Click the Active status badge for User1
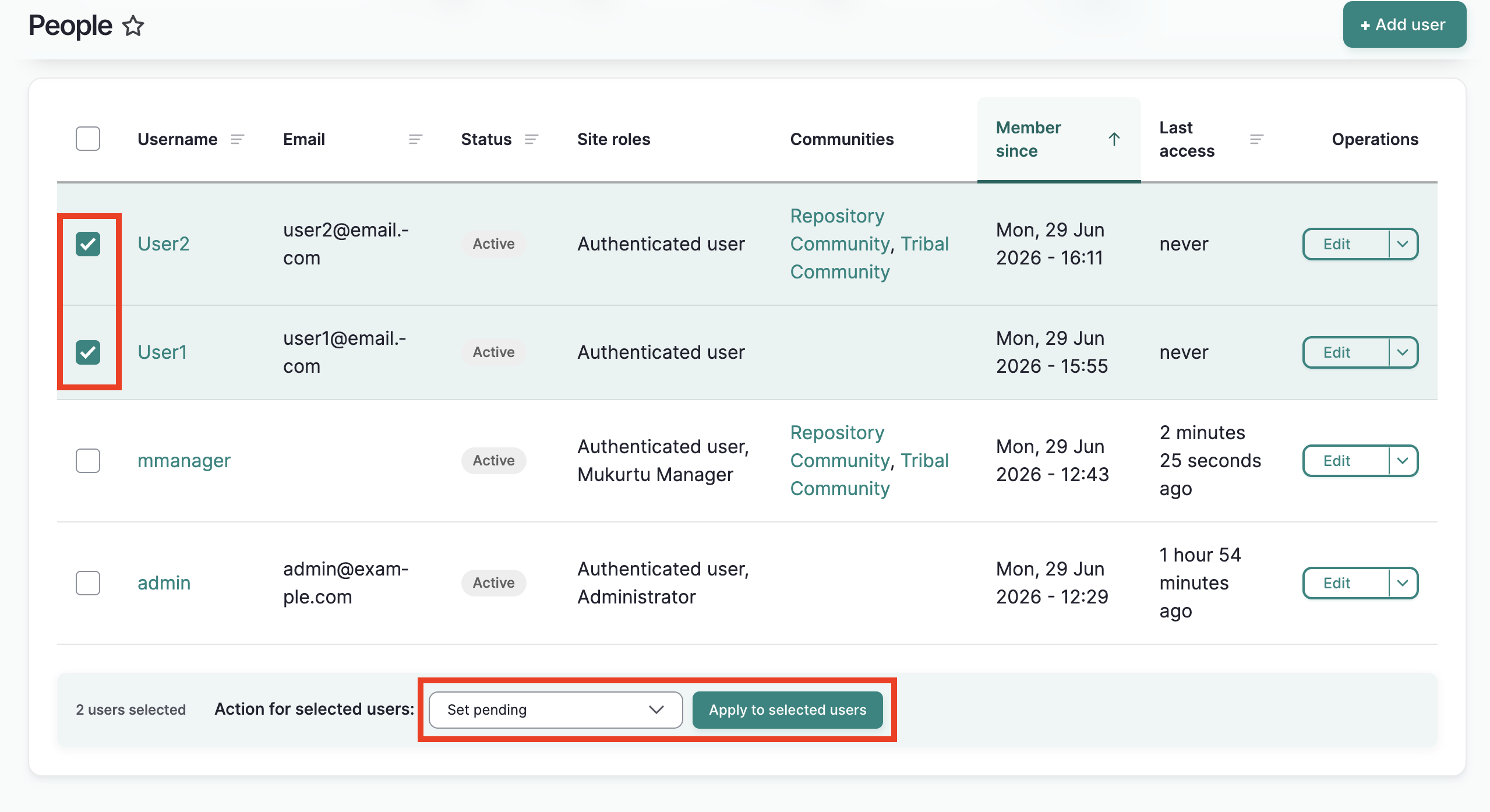 (494, 352)
